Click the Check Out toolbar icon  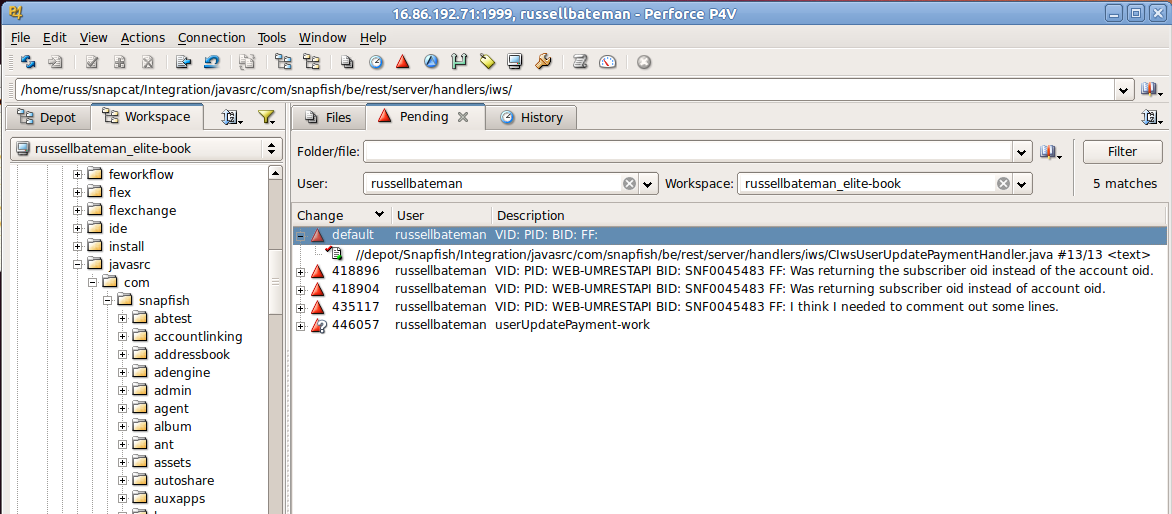(91, 62)
